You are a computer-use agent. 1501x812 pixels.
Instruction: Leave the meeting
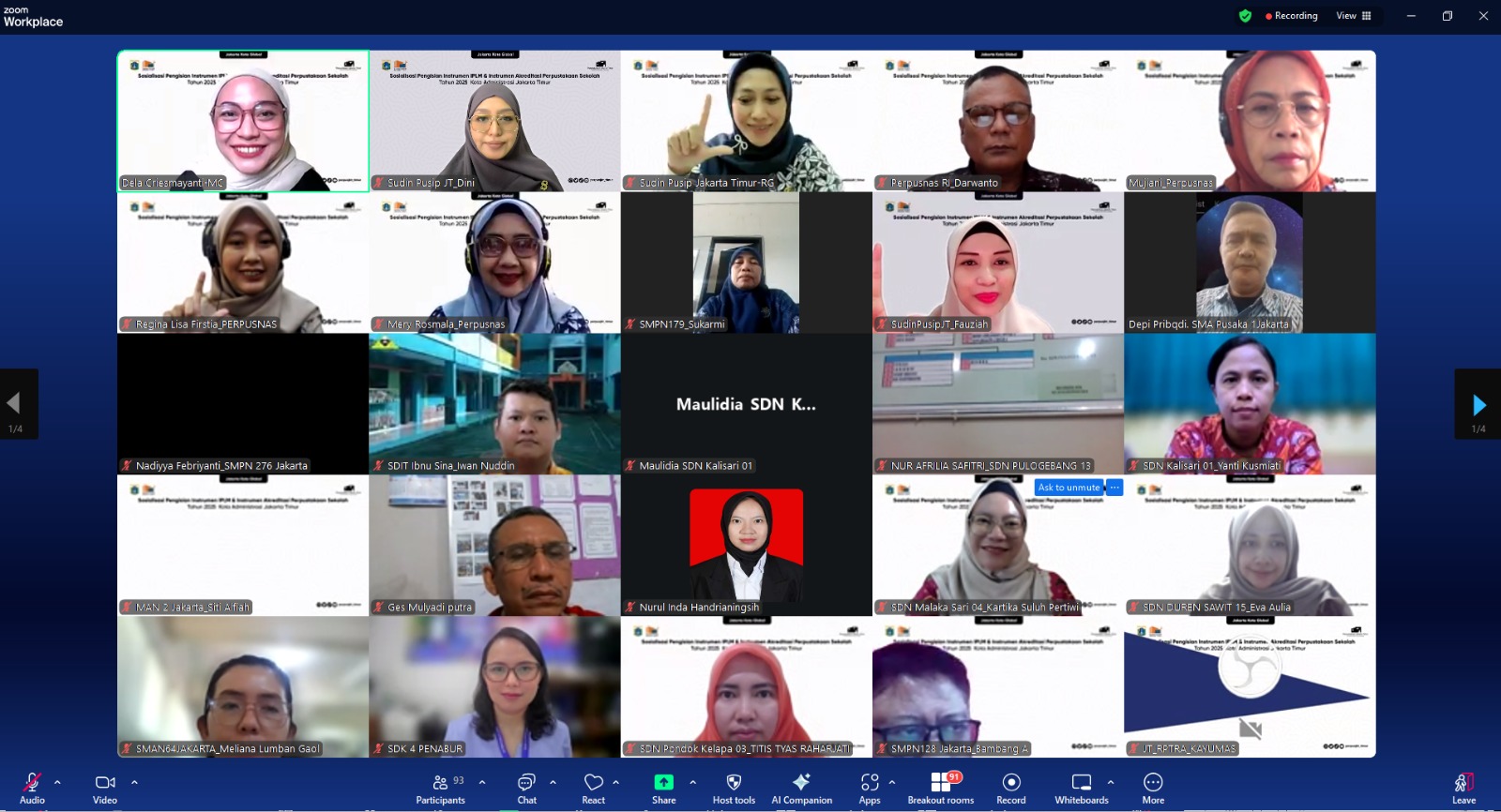tap(1463, 788)
